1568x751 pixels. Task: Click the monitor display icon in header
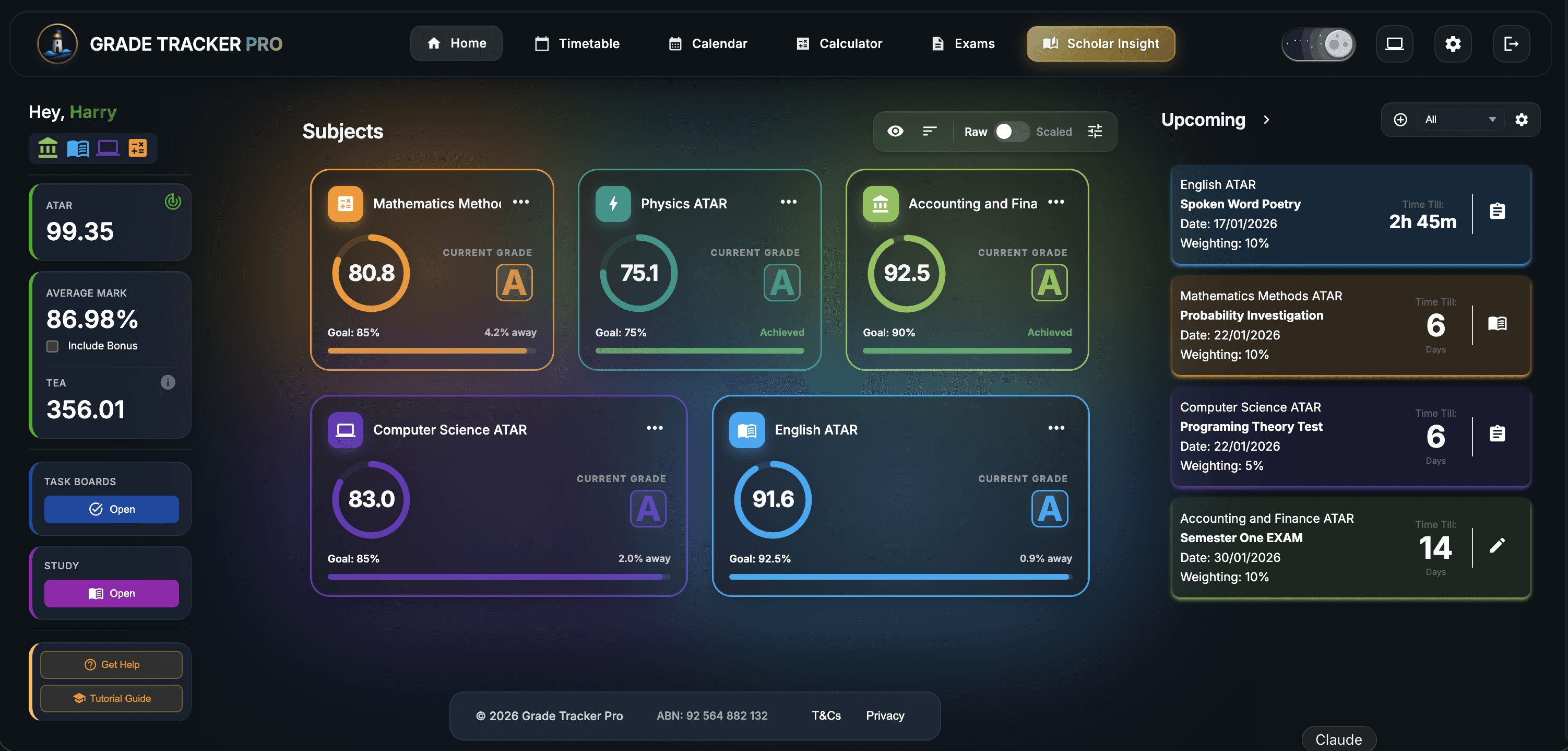(1394, 44)
